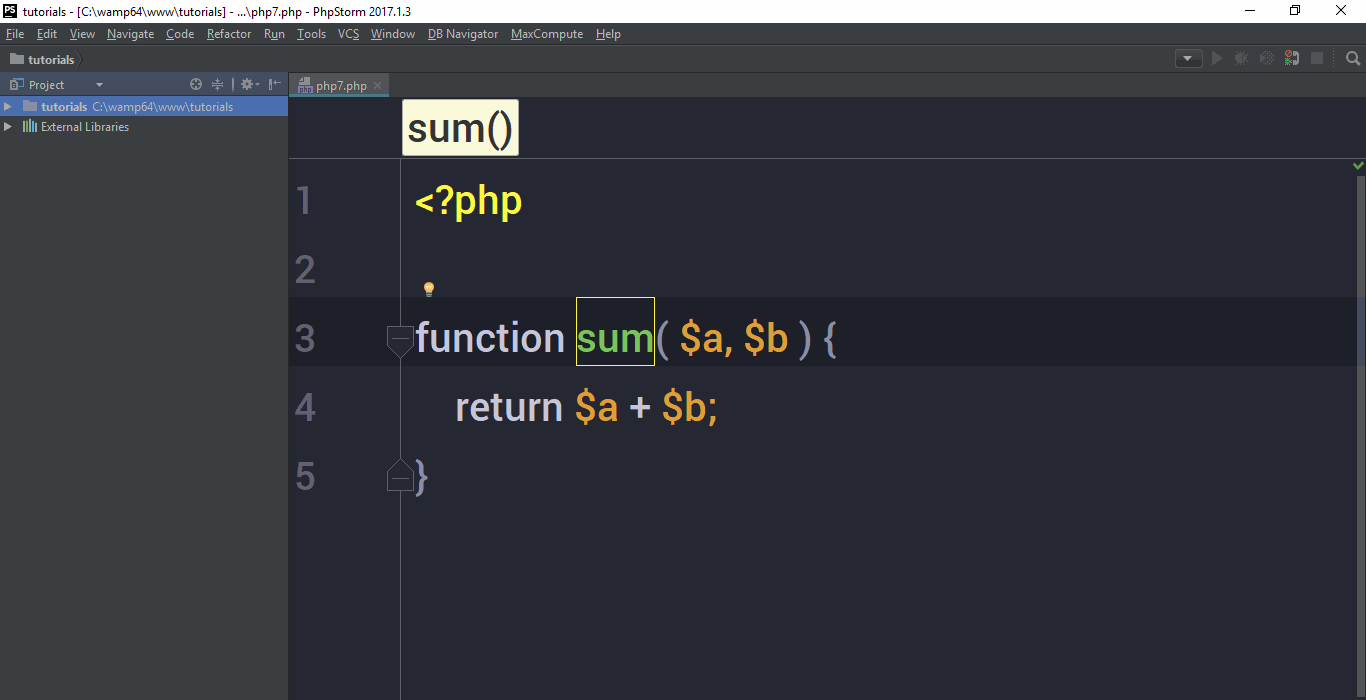
Task: Fold the sum function at line 3
Action: [400, 340]
